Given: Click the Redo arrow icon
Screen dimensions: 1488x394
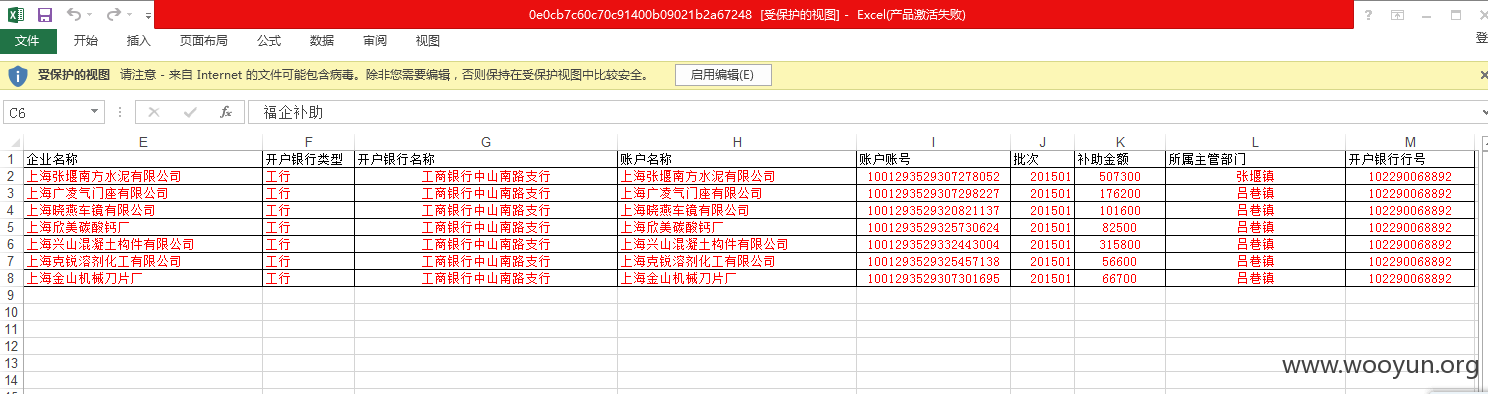Looking at the screenshot, I should pyautogui.click(x=113, y=15).
